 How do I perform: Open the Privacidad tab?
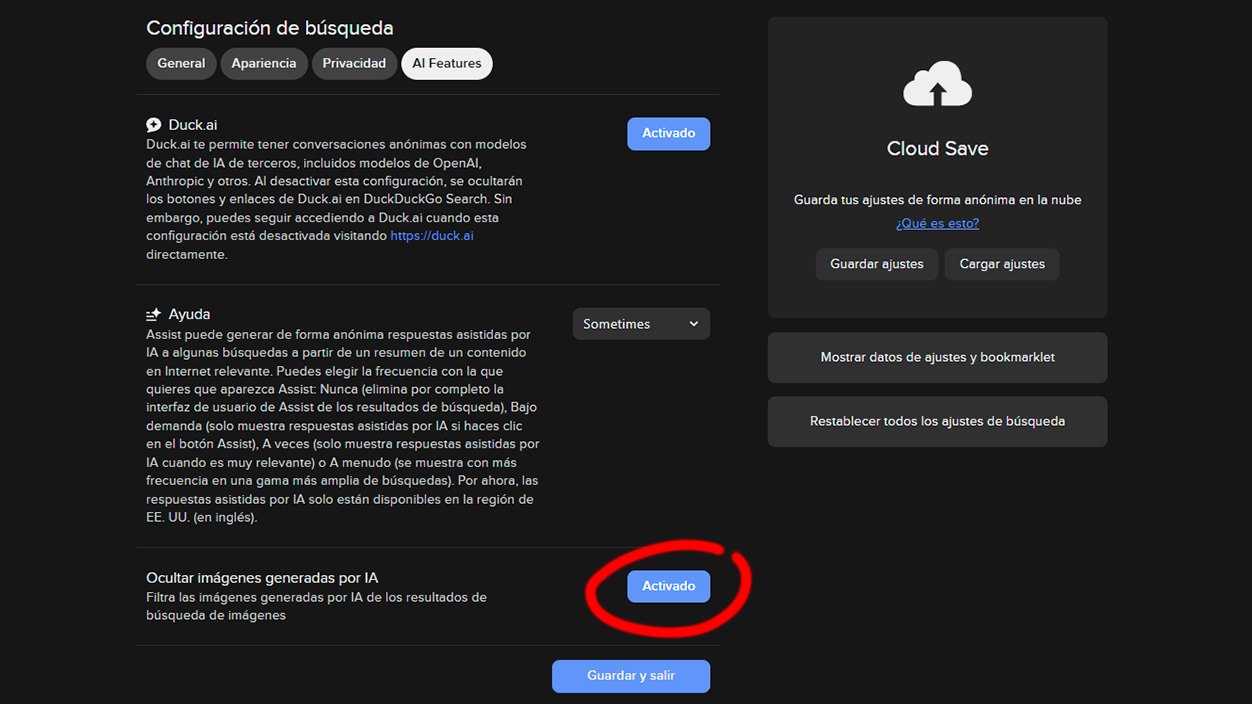tap(354, 63)
